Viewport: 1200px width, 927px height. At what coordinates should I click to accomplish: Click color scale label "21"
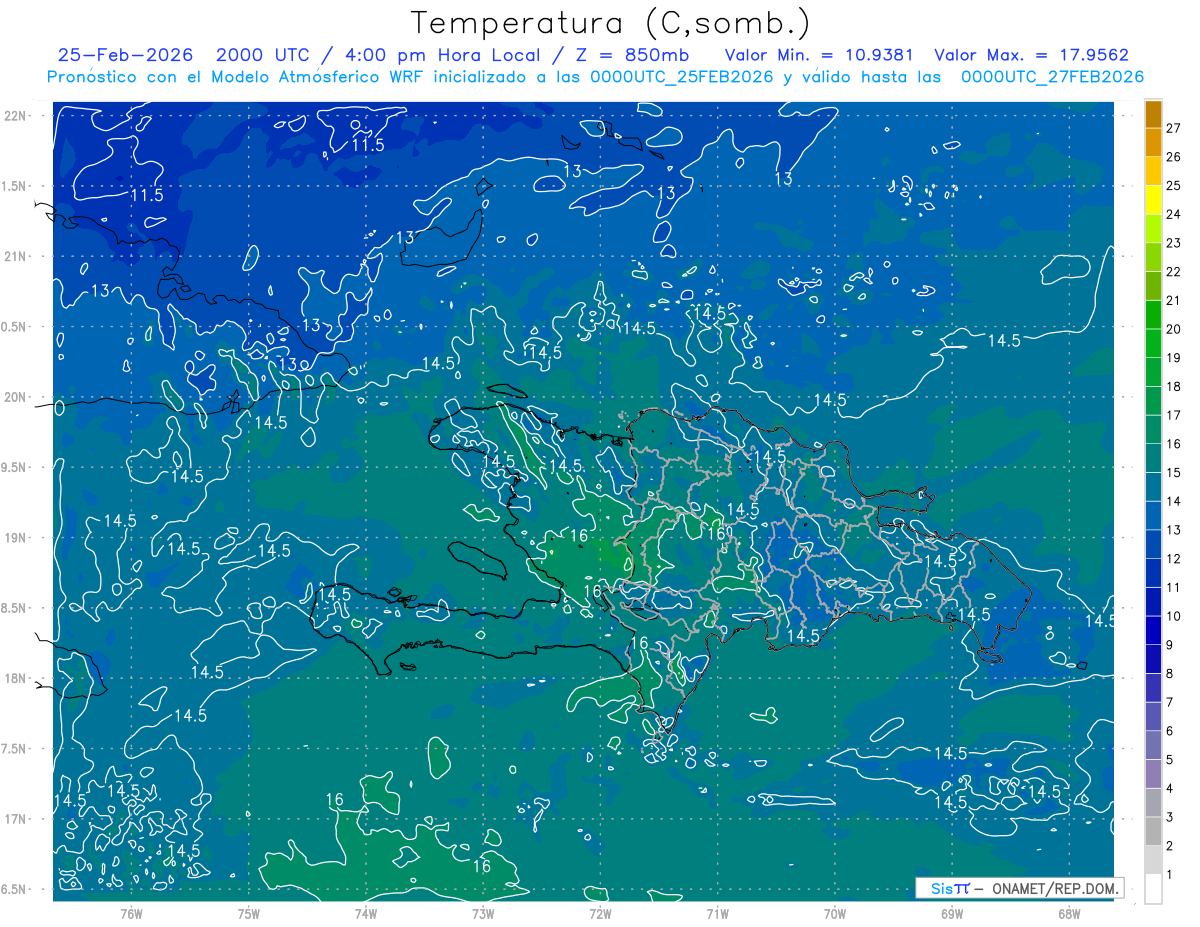pos(1174,300)
